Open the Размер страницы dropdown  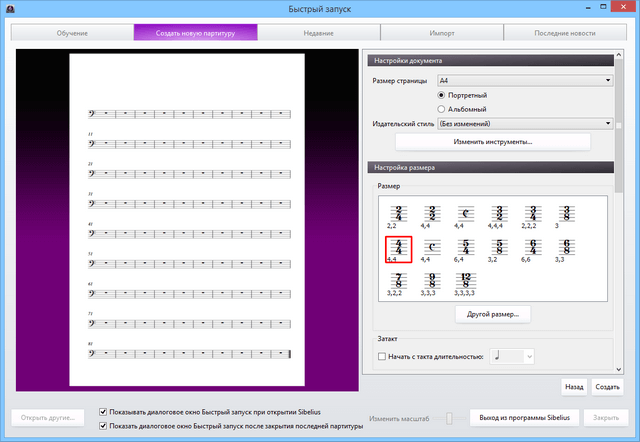point(525,80)
